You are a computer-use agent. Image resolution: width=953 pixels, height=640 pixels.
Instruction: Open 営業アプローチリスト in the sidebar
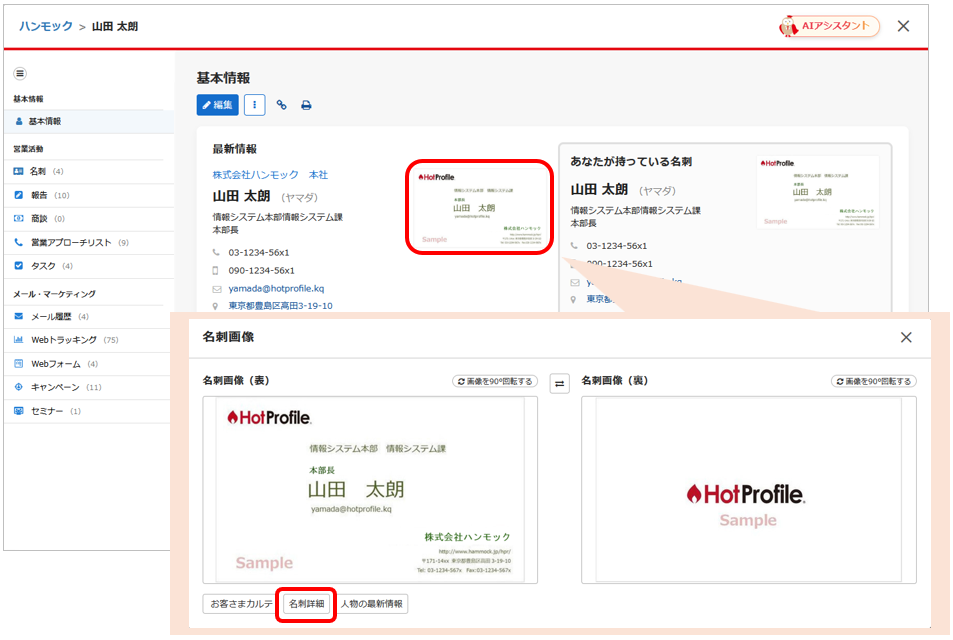(x=89, y=243)
